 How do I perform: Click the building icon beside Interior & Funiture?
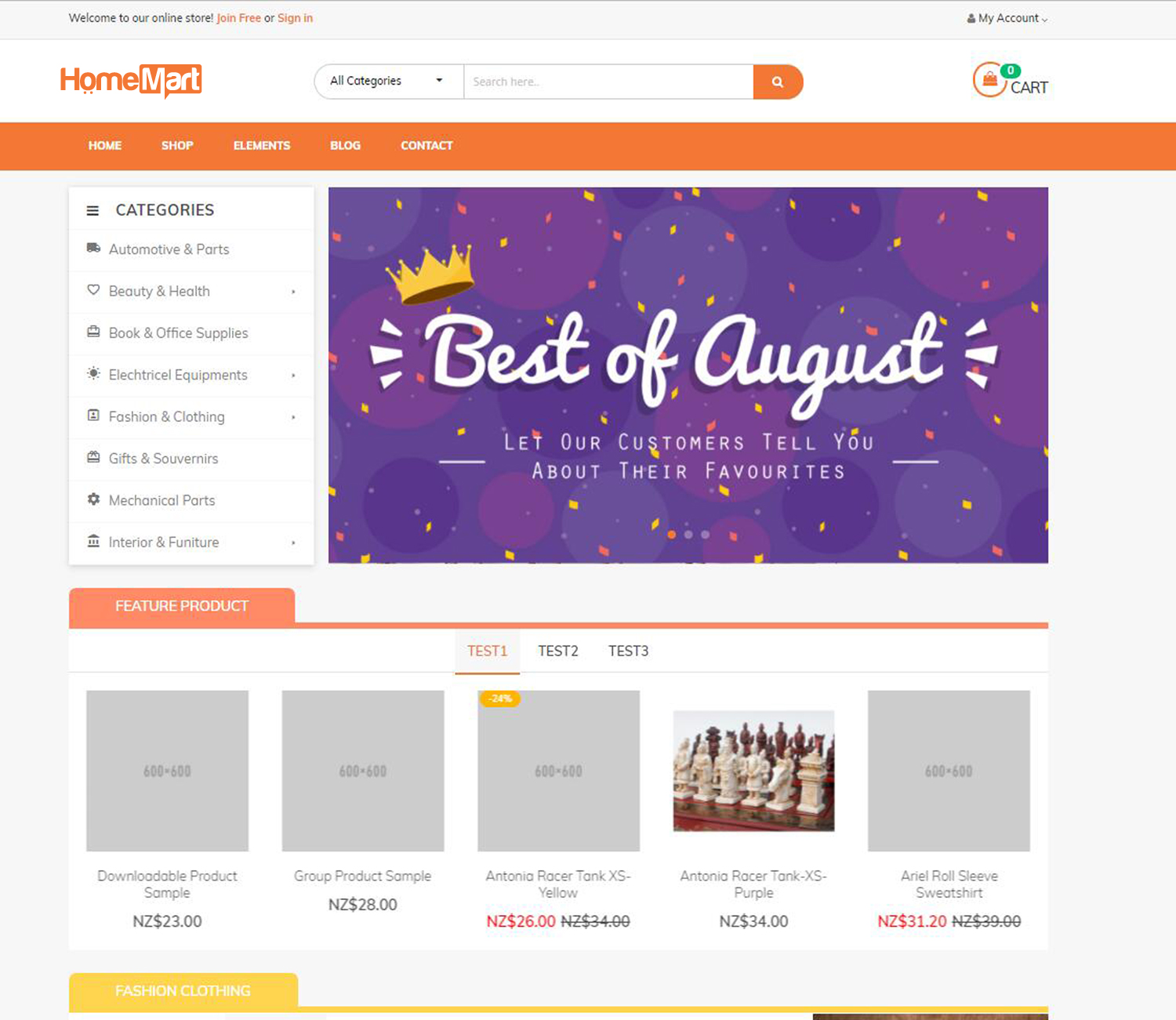(x=93, y=541)
